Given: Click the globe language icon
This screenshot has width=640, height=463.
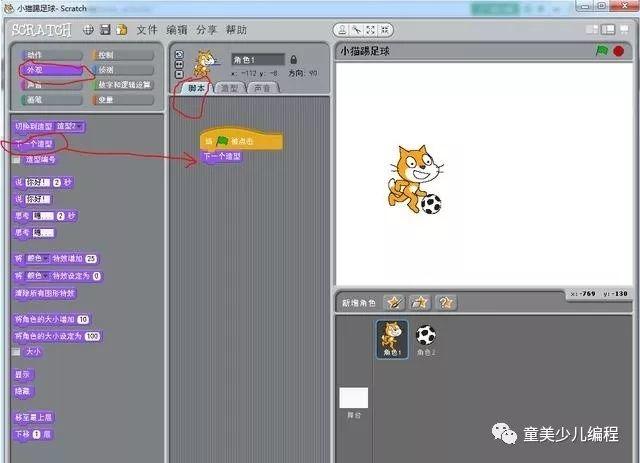Looking at the screenshot, I should point(88,30).
